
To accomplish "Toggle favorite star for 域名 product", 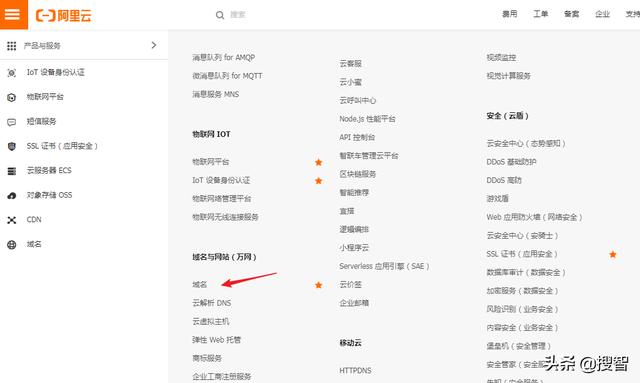I will (318, 285).
